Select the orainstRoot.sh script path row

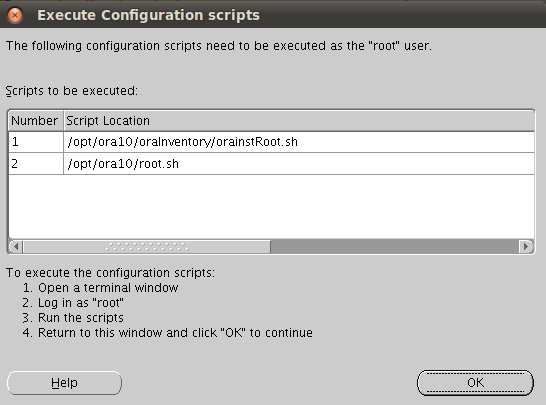[299, 142]
